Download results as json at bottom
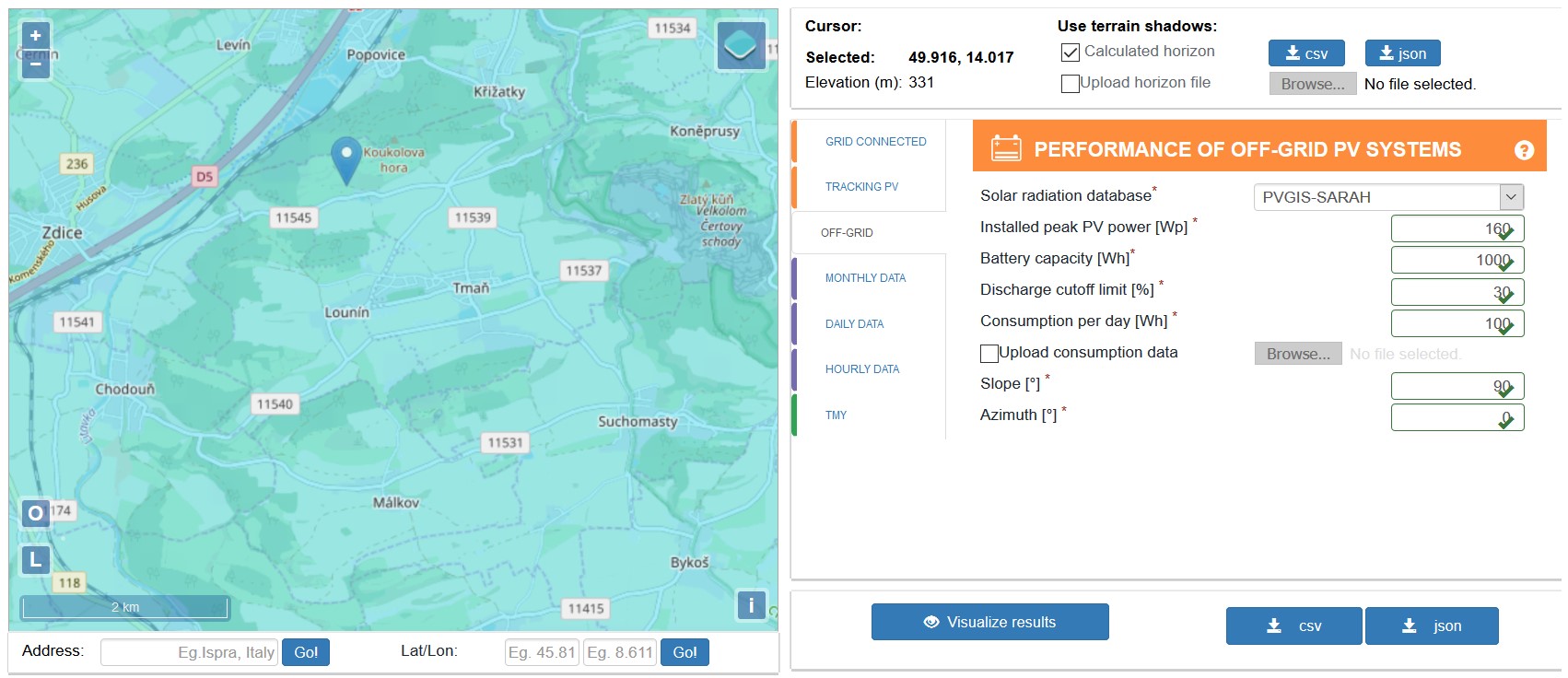This screenshot has height=678, width=1568. [x=1431, y=626]
